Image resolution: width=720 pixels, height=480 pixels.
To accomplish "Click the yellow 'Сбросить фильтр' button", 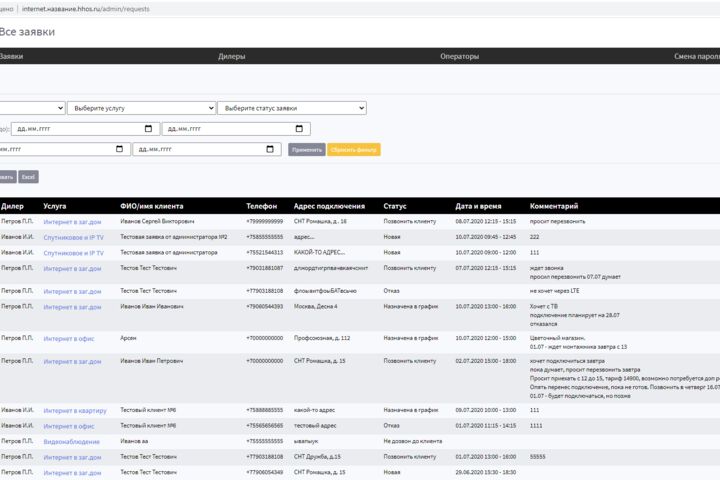I will click(354, 150).
